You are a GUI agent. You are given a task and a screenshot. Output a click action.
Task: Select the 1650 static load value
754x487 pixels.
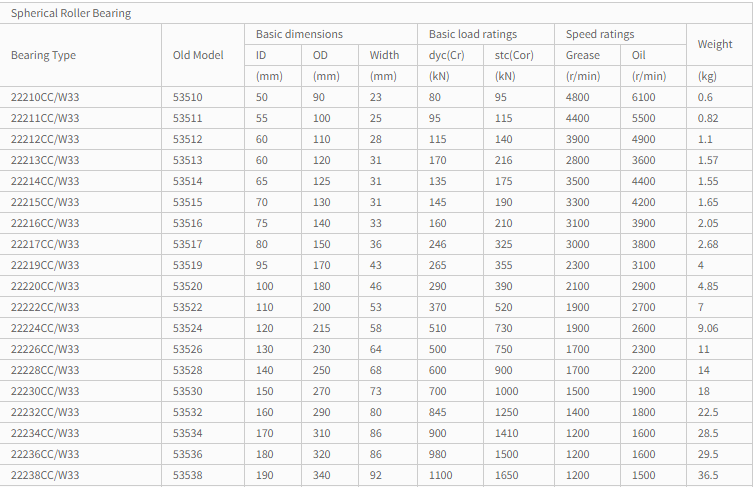[507, 475]
